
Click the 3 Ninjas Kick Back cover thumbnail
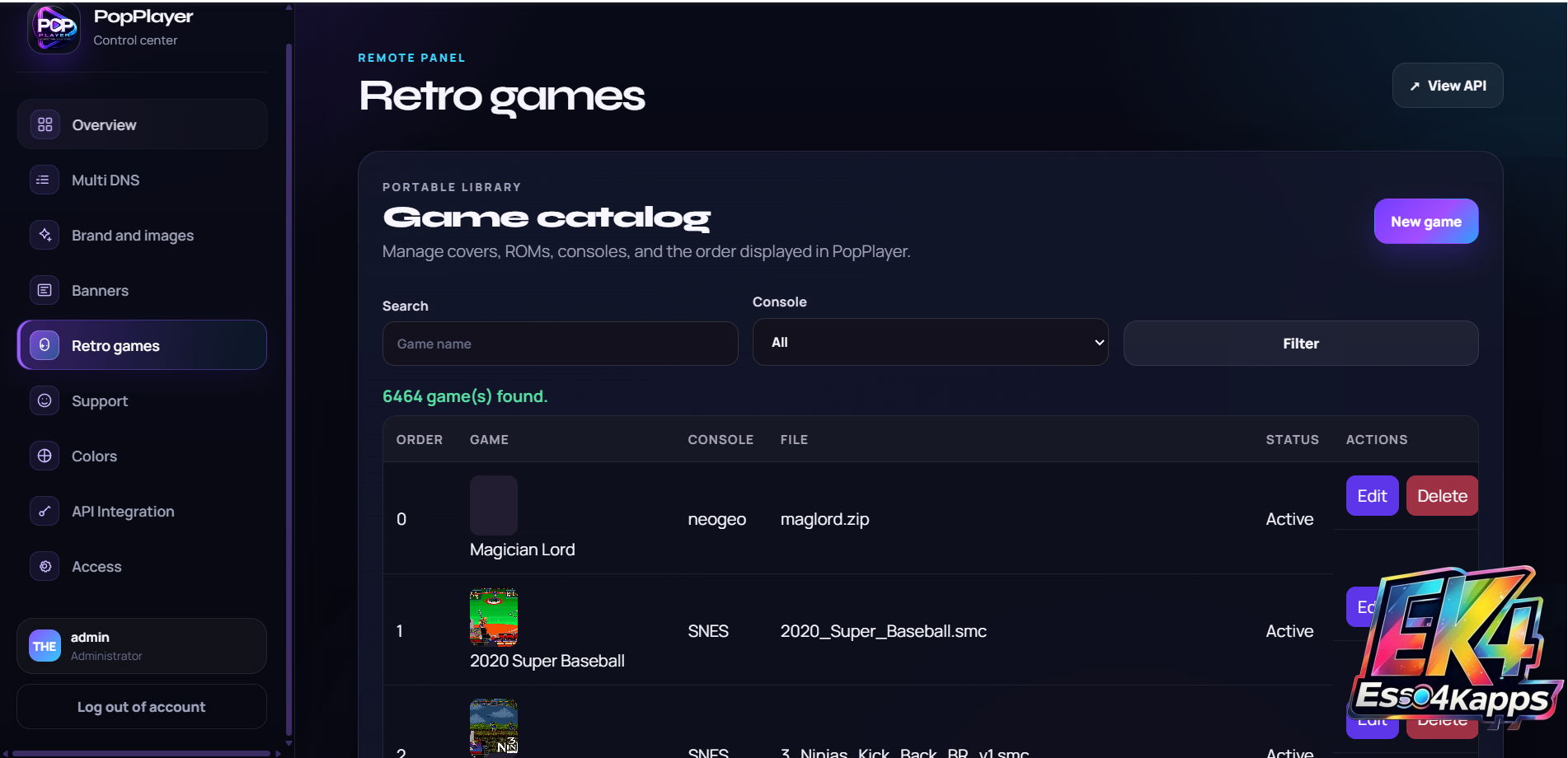pos(494,728)
